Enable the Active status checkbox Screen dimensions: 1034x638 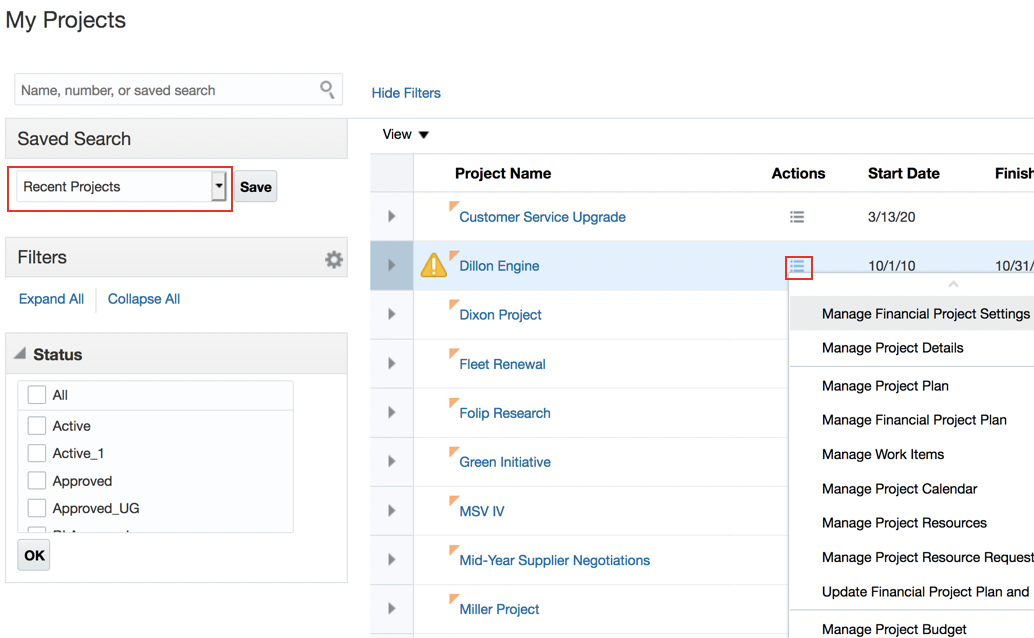[37, 426]
